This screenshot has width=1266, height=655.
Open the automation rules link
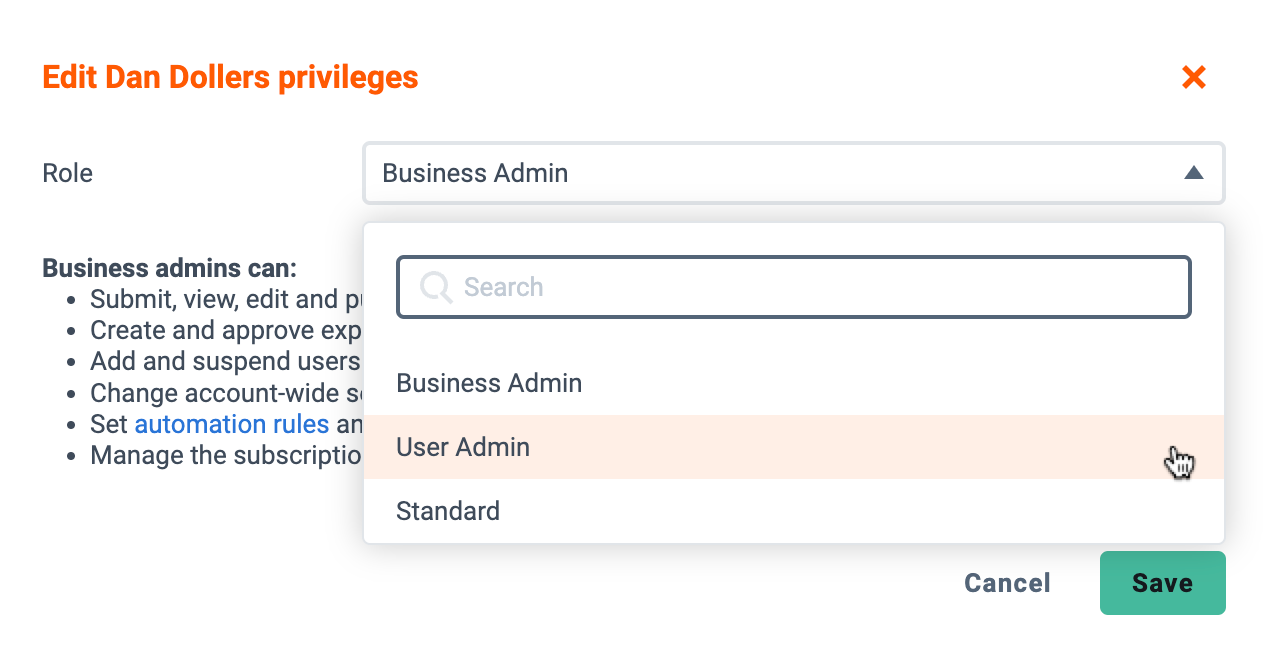232,424
